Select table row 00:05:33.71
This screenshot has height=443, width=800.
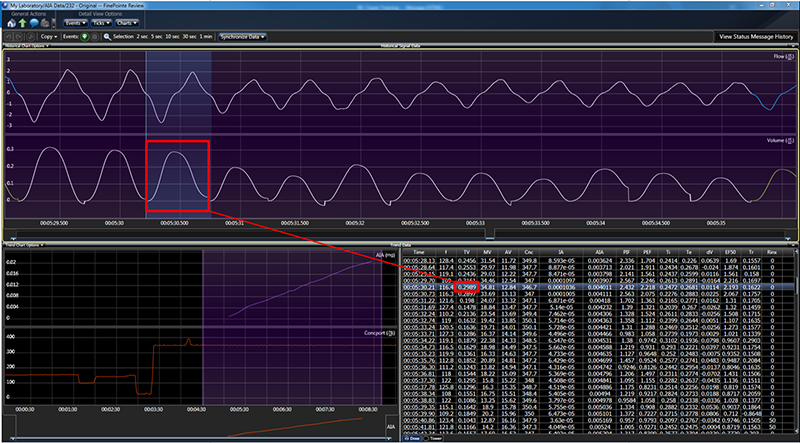(597, 334)
